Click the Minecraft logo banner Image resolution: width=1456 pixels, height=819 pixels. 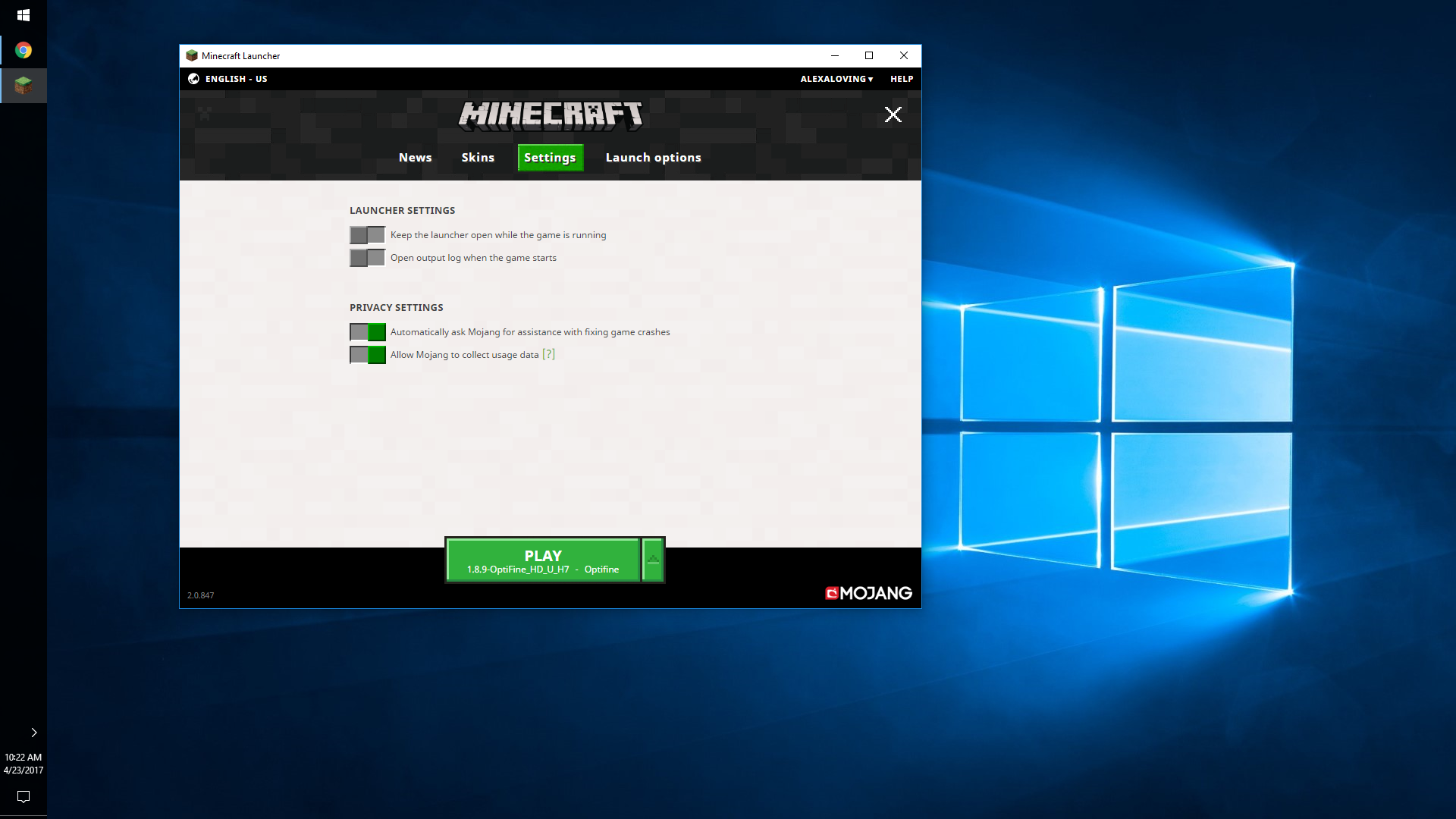pos(551,115)
